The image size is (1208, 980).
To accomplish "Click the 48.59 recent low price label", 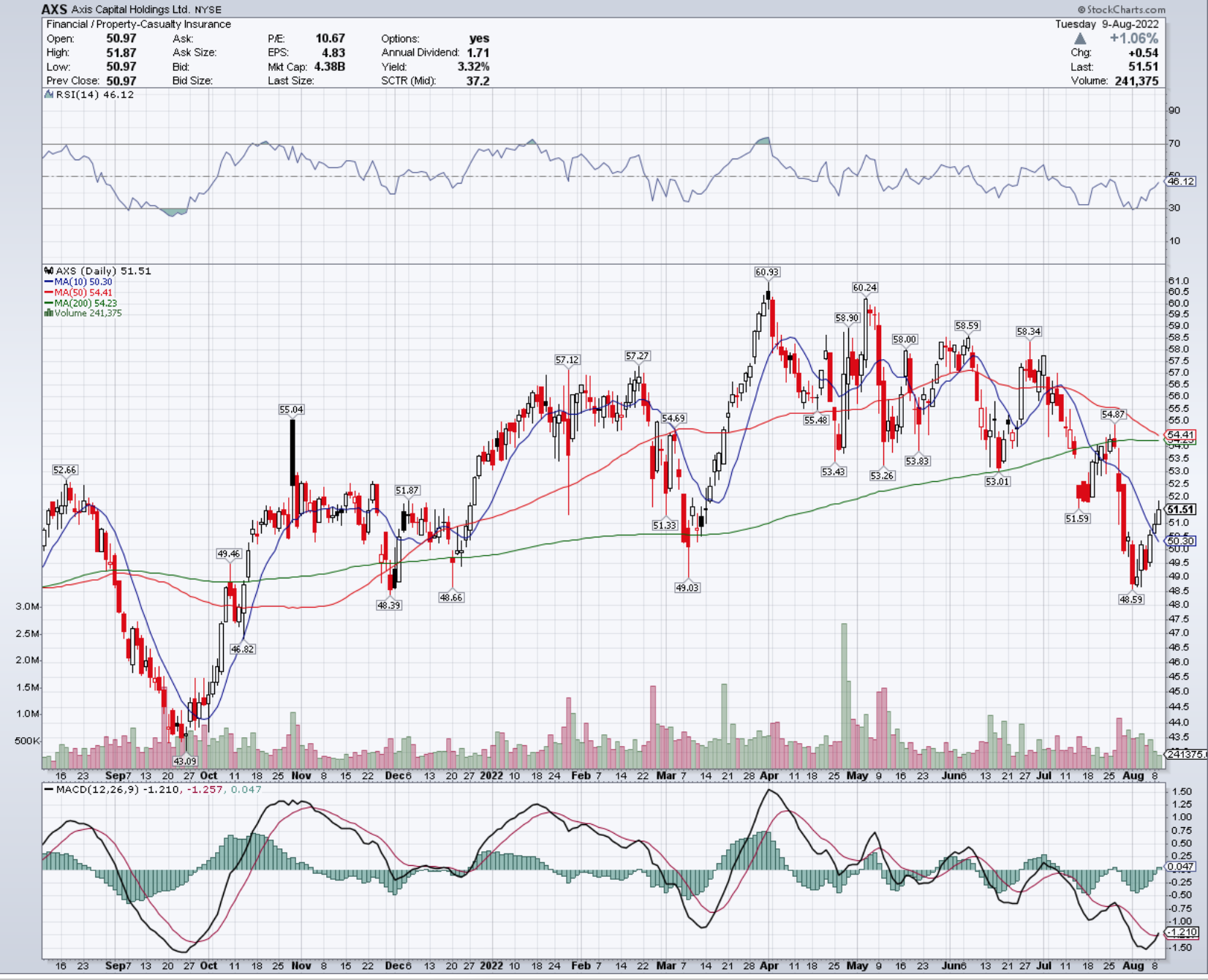I will tap(1130, 600).
